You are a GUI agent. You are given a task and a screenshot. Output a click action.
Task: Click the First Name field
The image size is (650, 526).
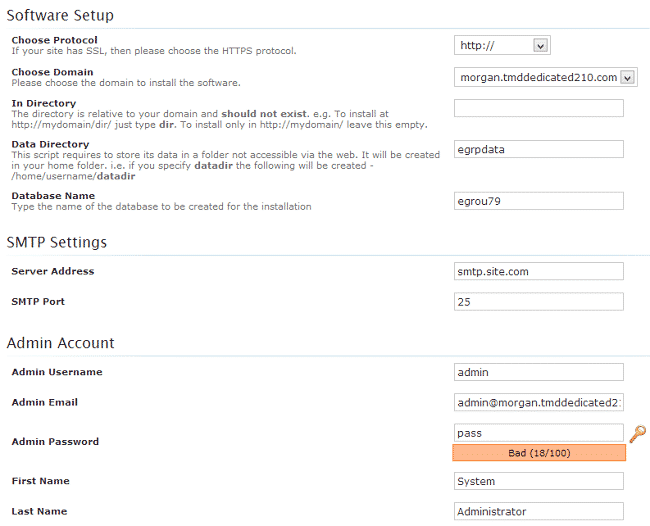pos(538,481)
